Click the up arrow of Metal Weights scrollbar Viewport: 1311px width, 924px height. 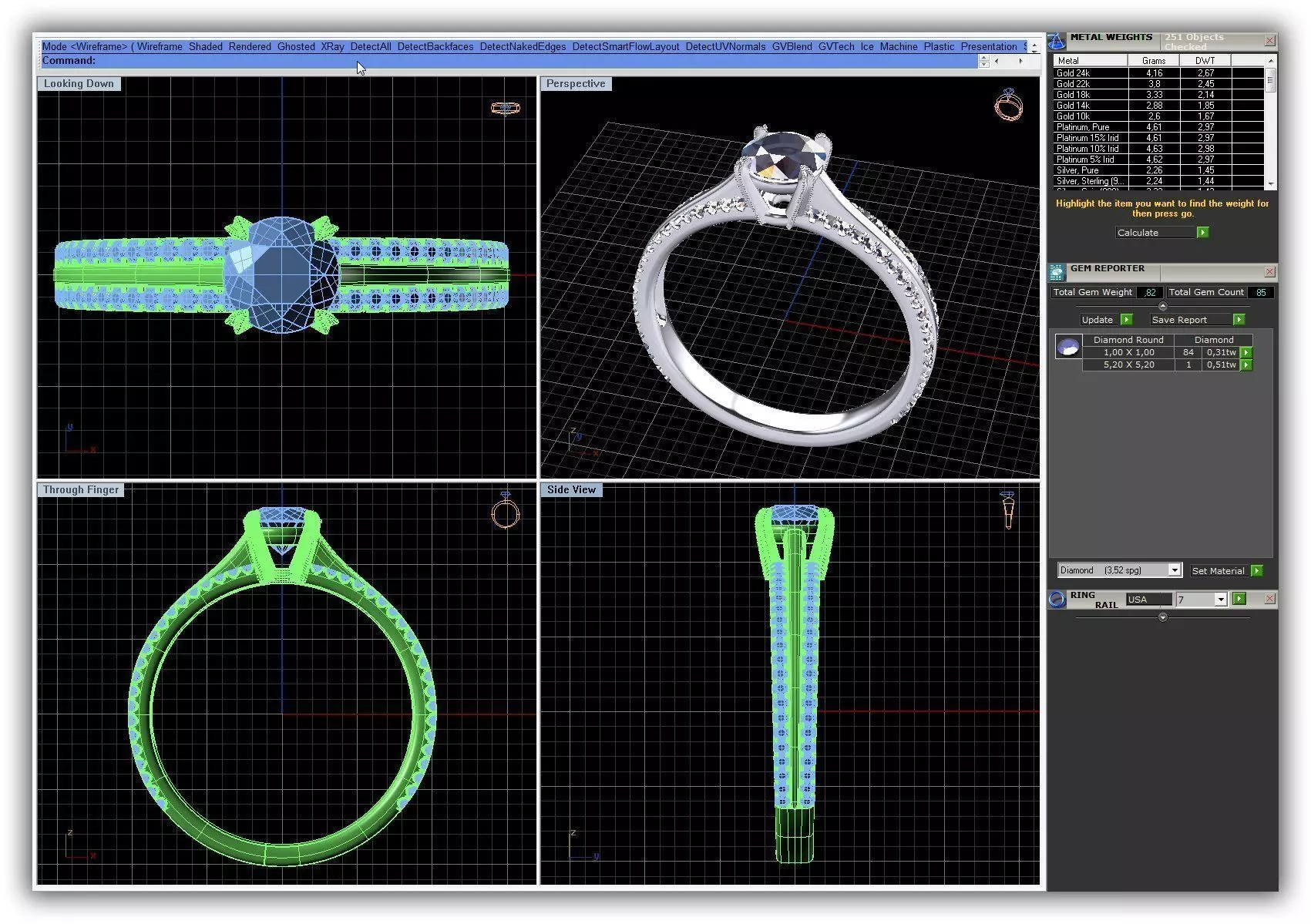click(1270, 61)
